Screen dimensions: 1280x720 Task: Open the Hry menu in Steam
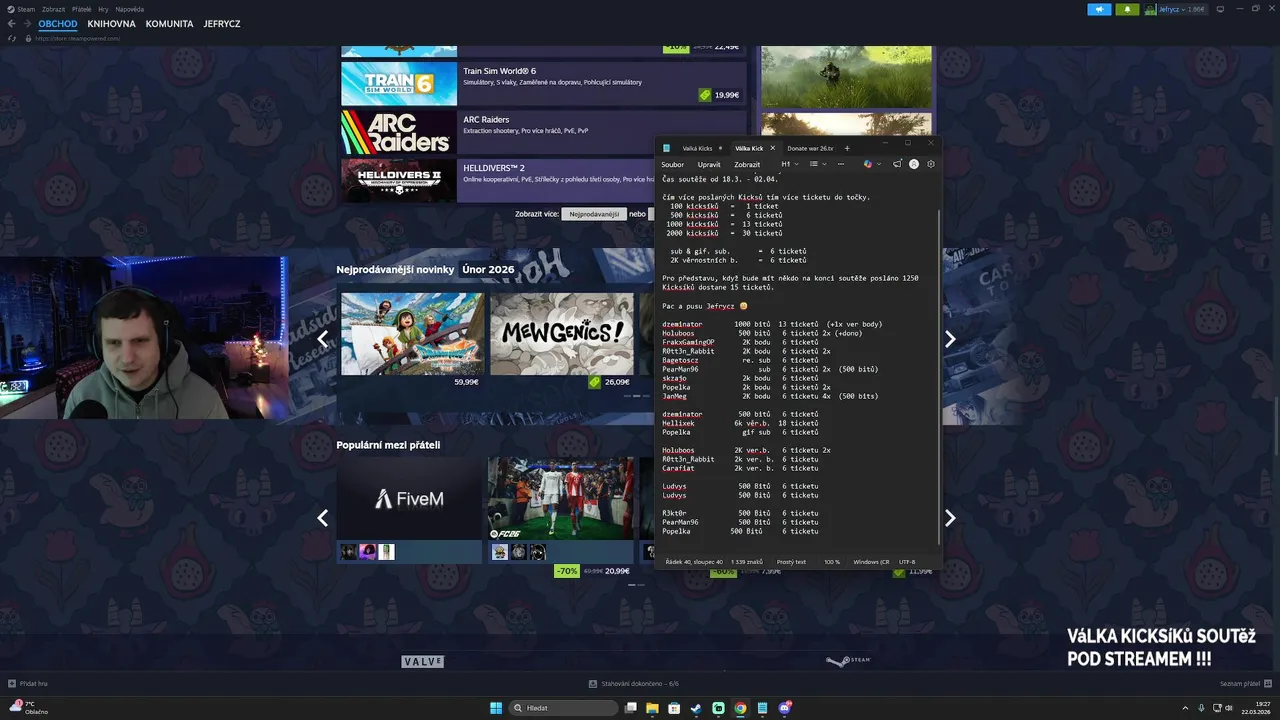[104, 9]
